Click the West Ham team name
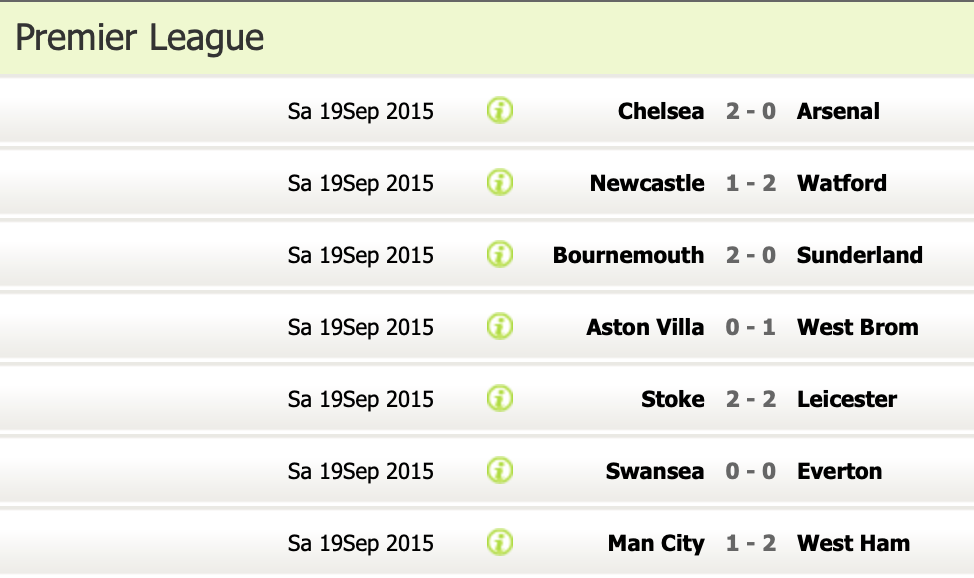 point(853,543)
